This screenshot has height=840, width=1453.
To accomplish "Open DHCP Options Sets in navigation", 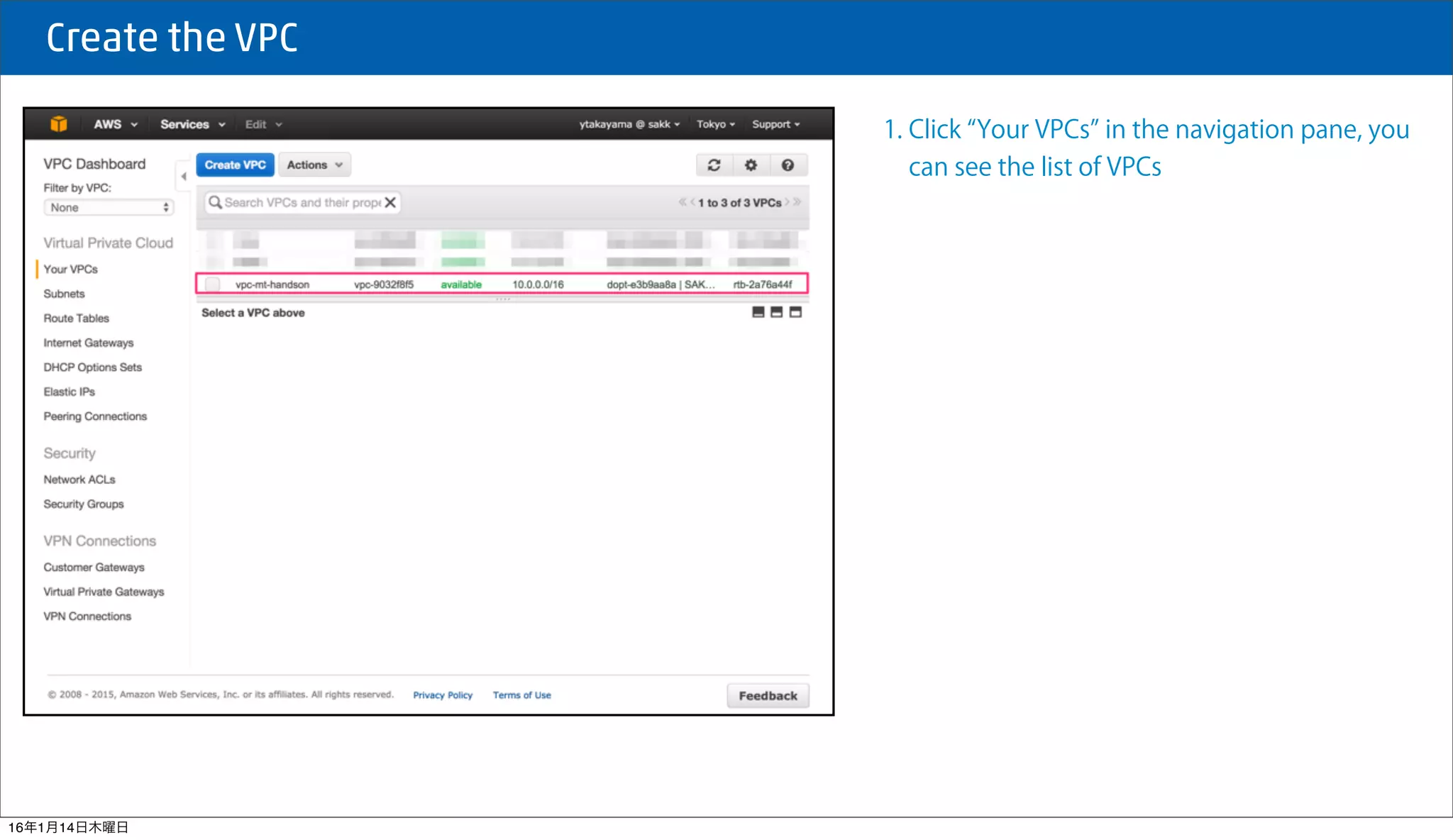I will (92, 367).
